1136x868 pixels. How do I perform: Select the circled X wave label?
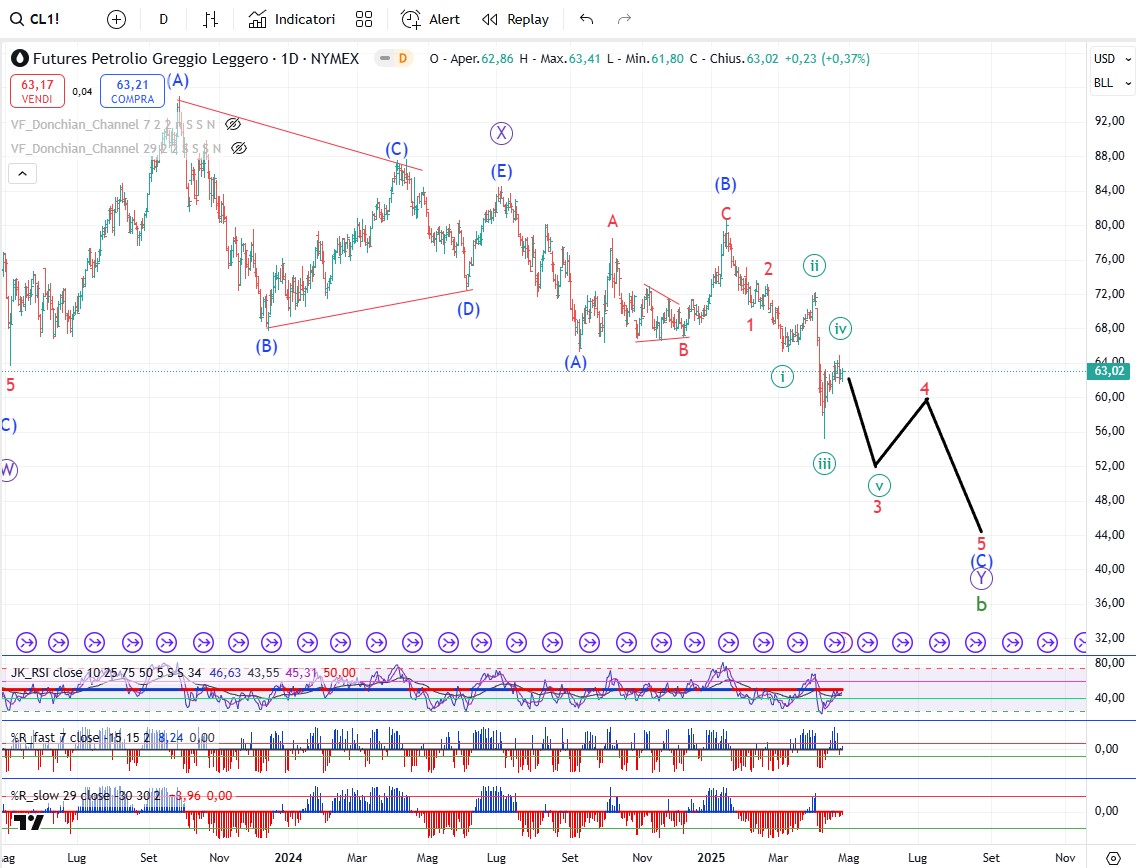(x=501, y=133)
